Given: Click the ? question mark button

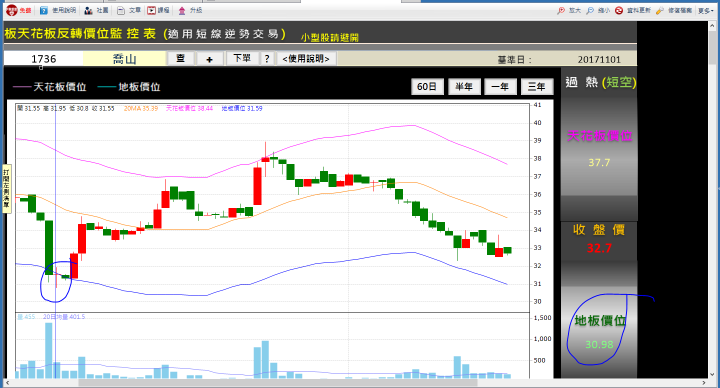Looking at the screenshot, I should [267, 59].
